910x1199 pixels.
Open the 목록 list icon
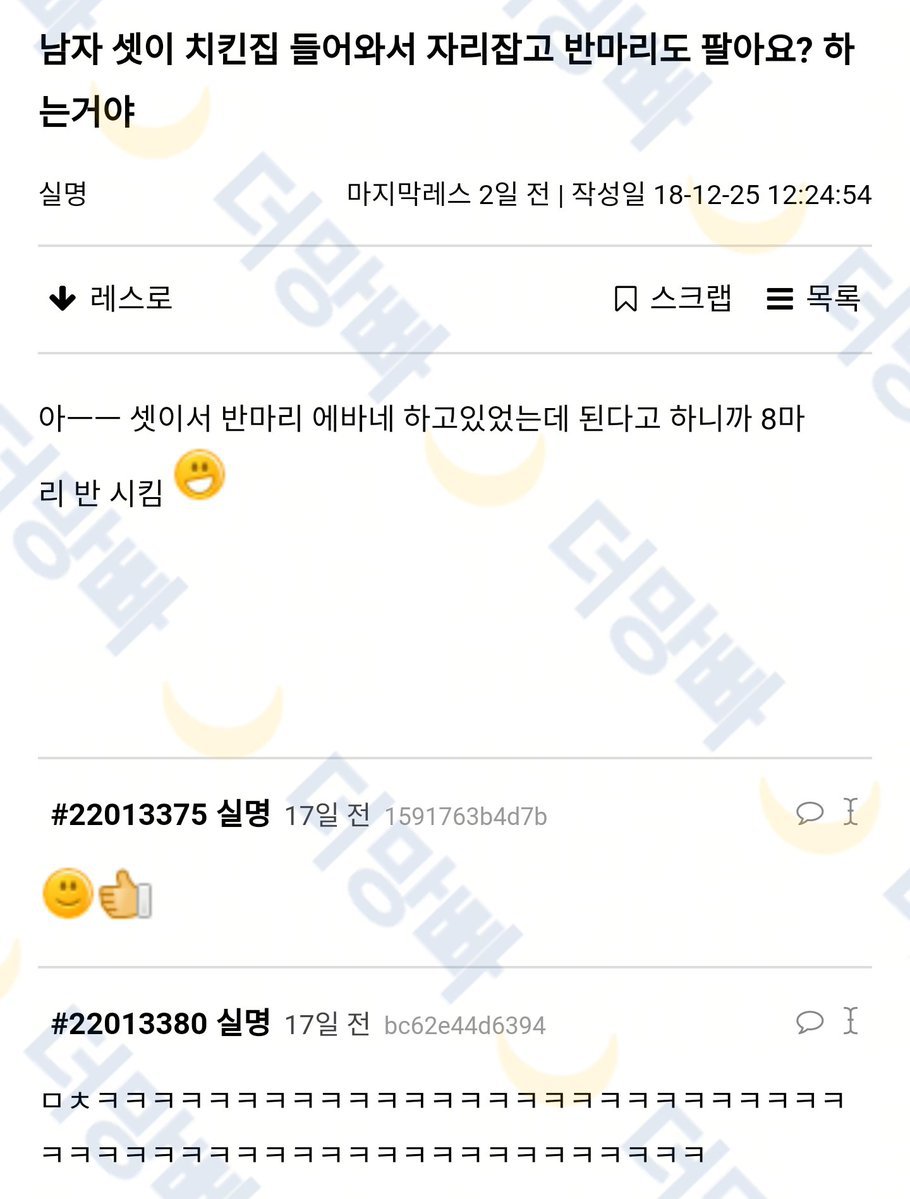pyautogui.click(x=779, y=298)
